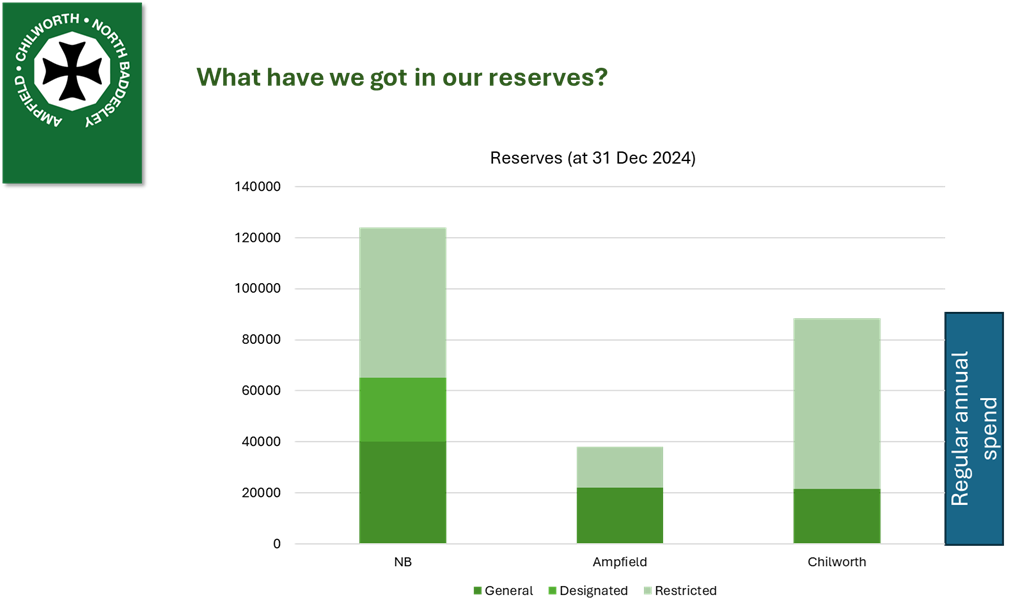This screenshot has height=611, width=1018.
Task: Click the parish logo with black cross
Action: pyautogui.click(x=72, y=92)
